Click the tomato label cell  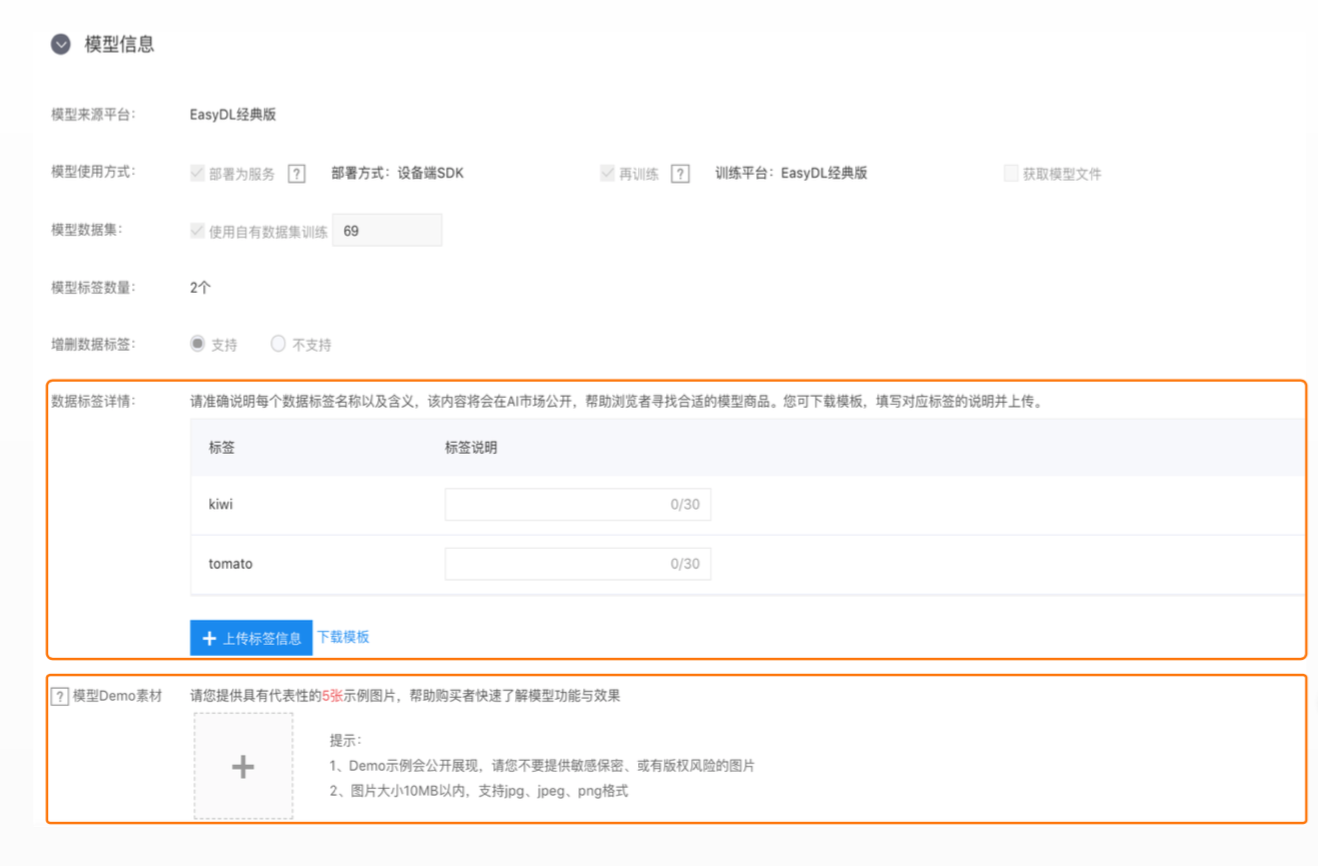[231, 564]
